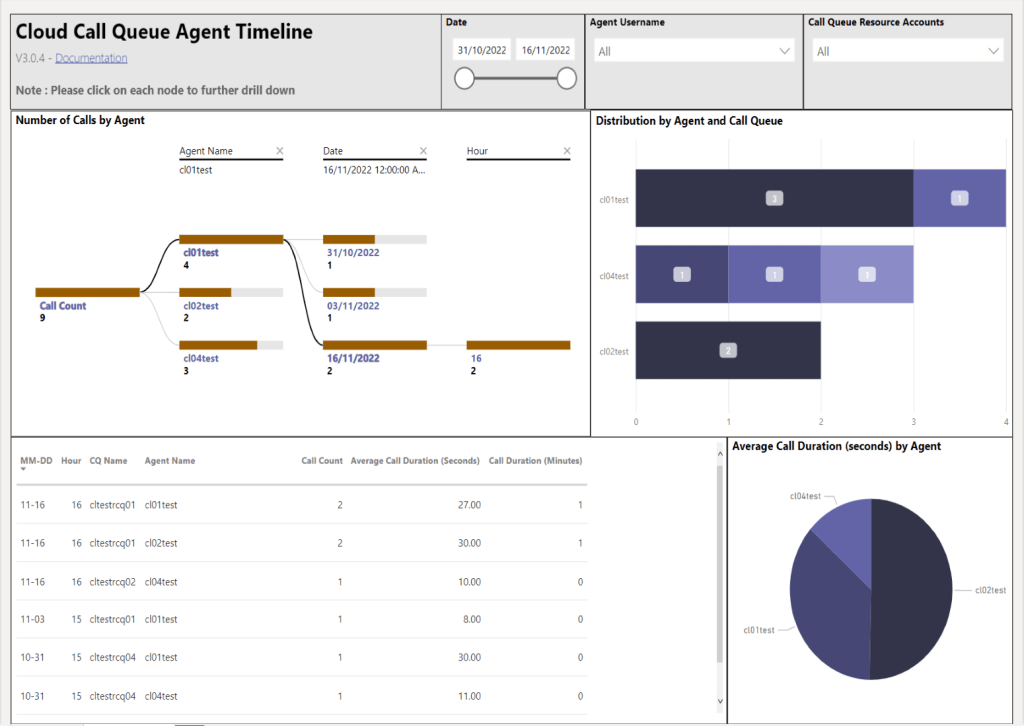Open the Documentation link
This screenshot has height=726, width=1024.
91,58
